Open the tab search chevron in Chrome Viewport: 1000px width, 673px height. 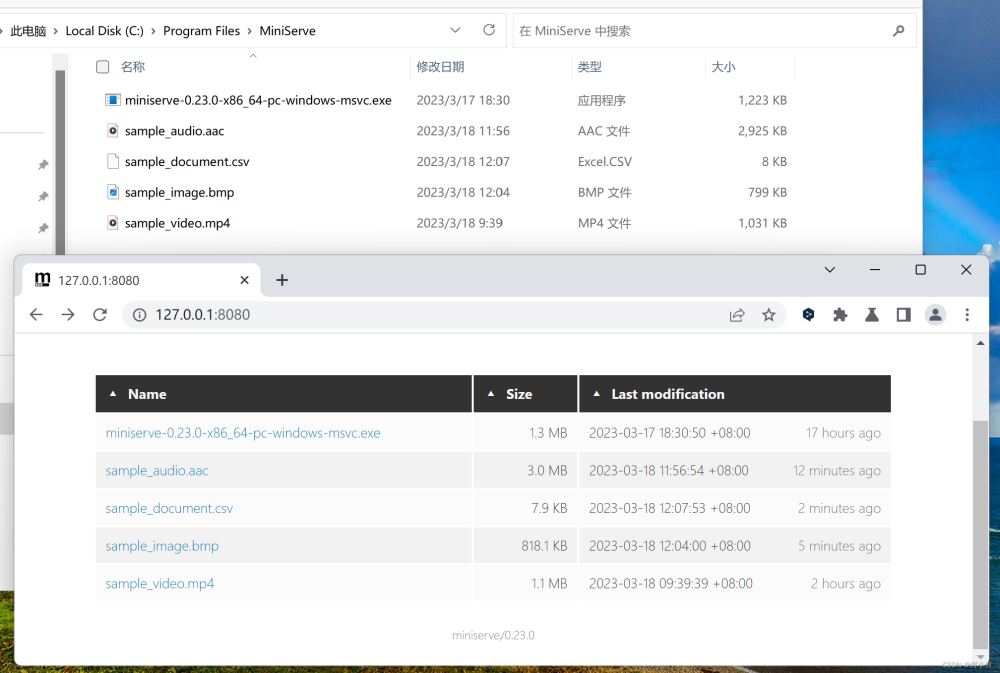829,270
